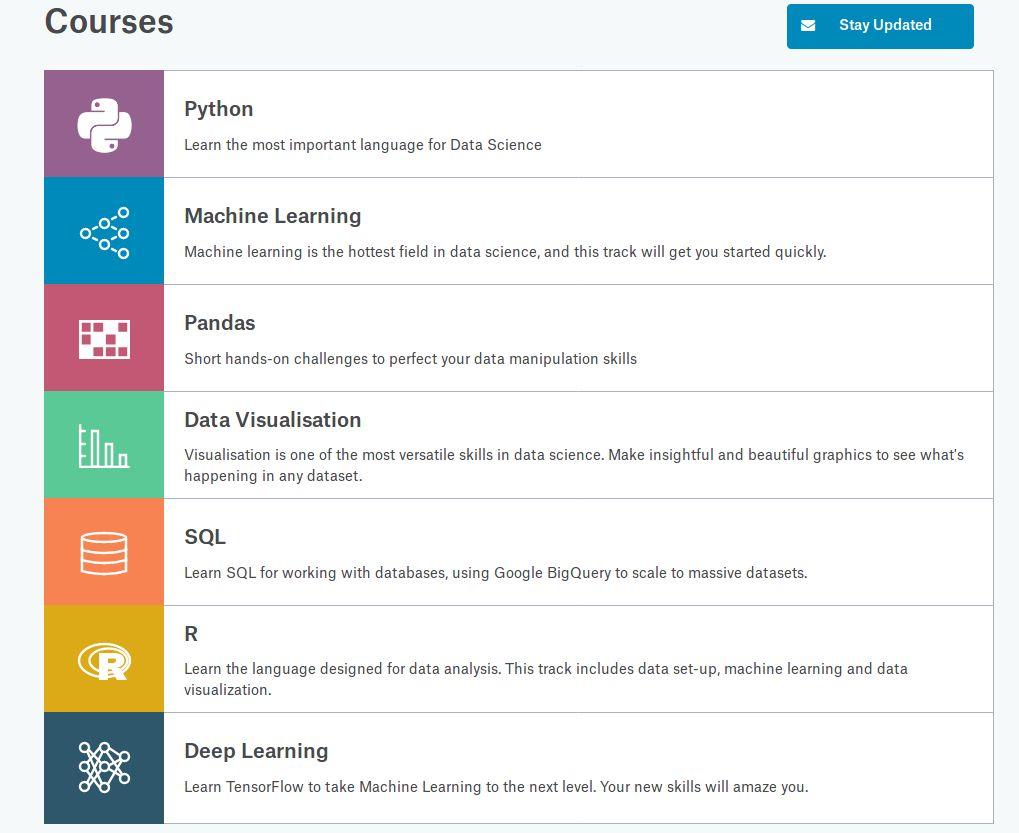Click the Deep Learning neural network icon
Screen dimensions: 1019x833
click(104, 767)
